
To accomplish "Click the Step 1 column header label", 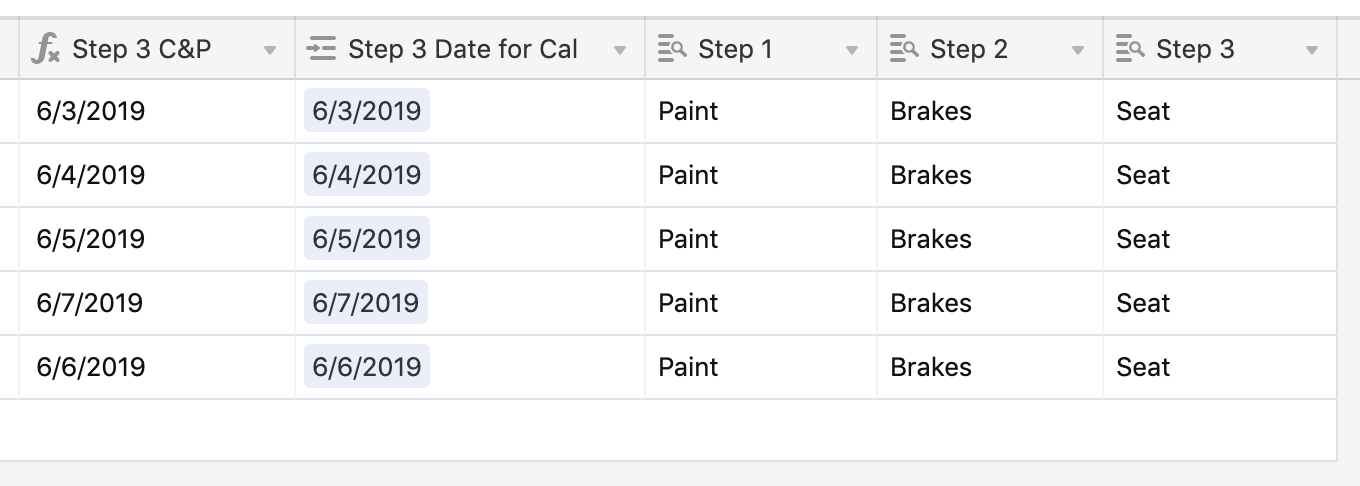I will click(735, 49).
